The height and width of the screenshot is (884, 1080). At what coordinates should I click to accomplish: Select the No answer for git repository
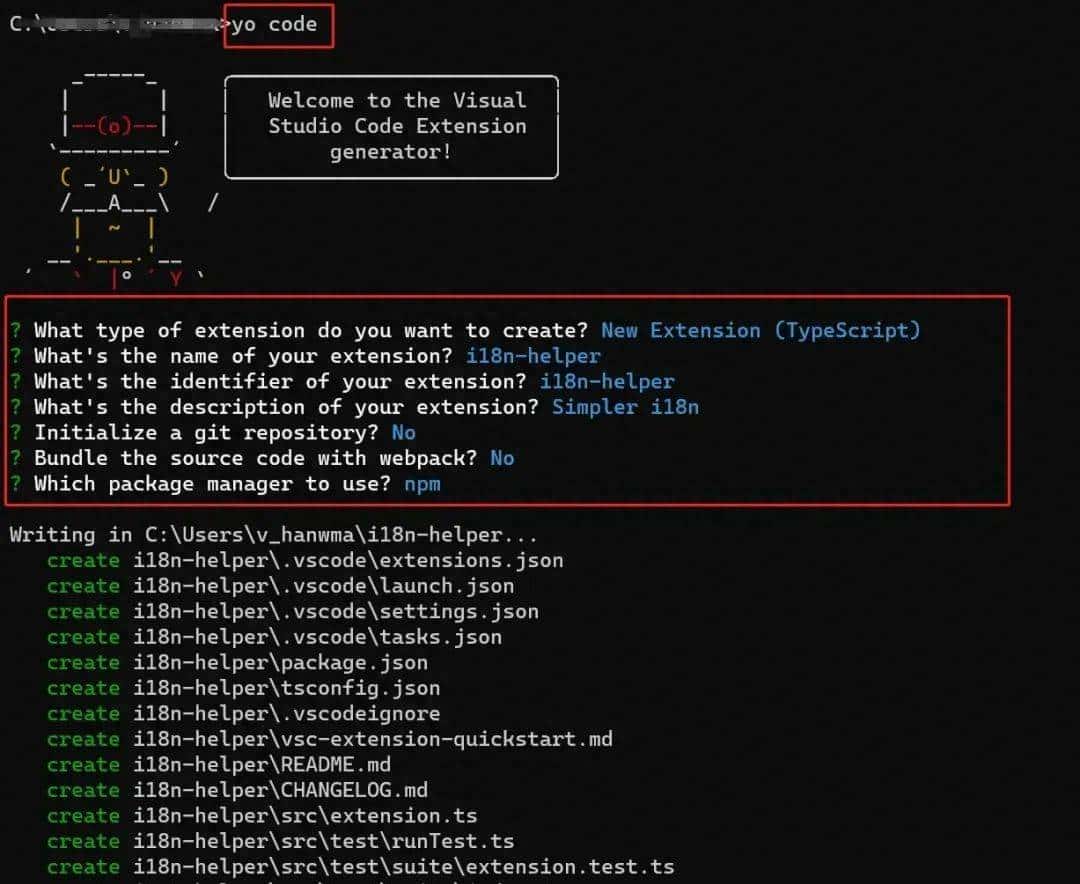coord(404,432)
